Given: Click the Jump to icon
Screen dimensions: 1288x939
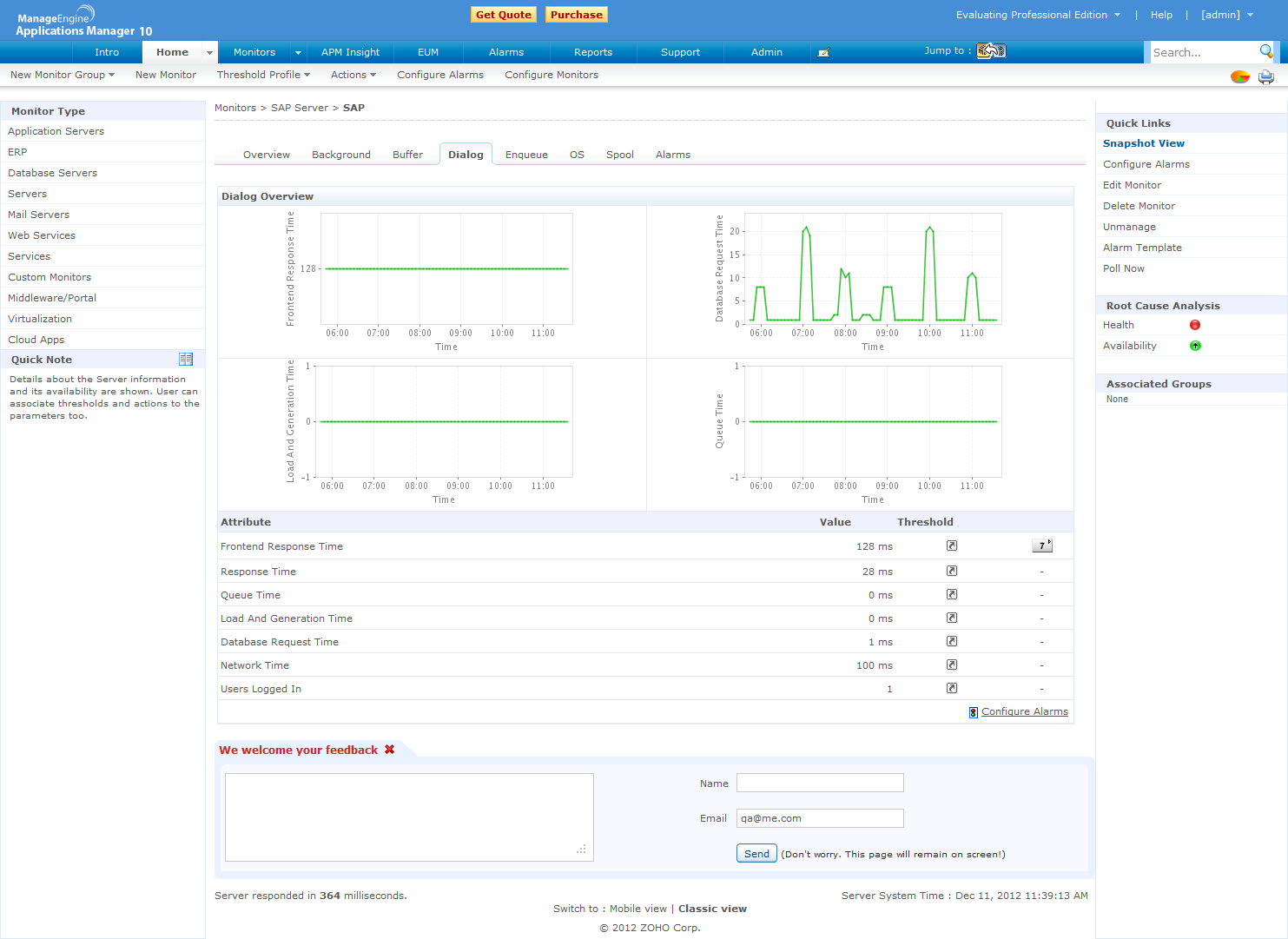Looking at the screenshot, I should coord(991,51).
